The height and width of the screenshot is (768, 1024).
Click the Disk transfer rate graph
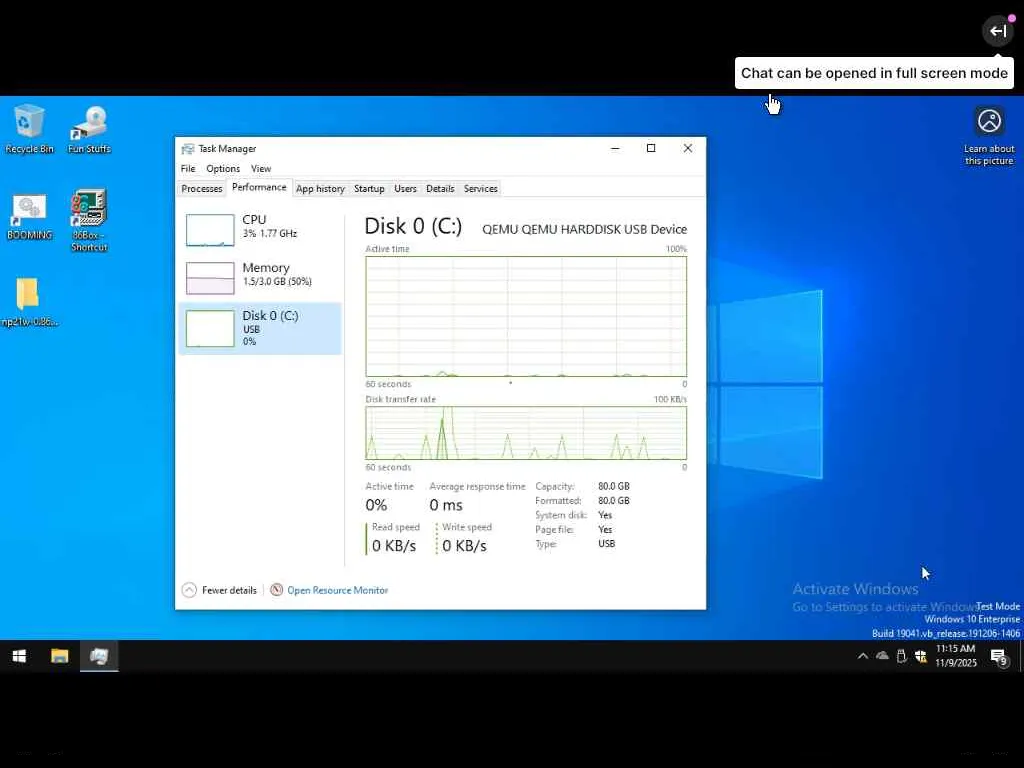click(526, 433)
